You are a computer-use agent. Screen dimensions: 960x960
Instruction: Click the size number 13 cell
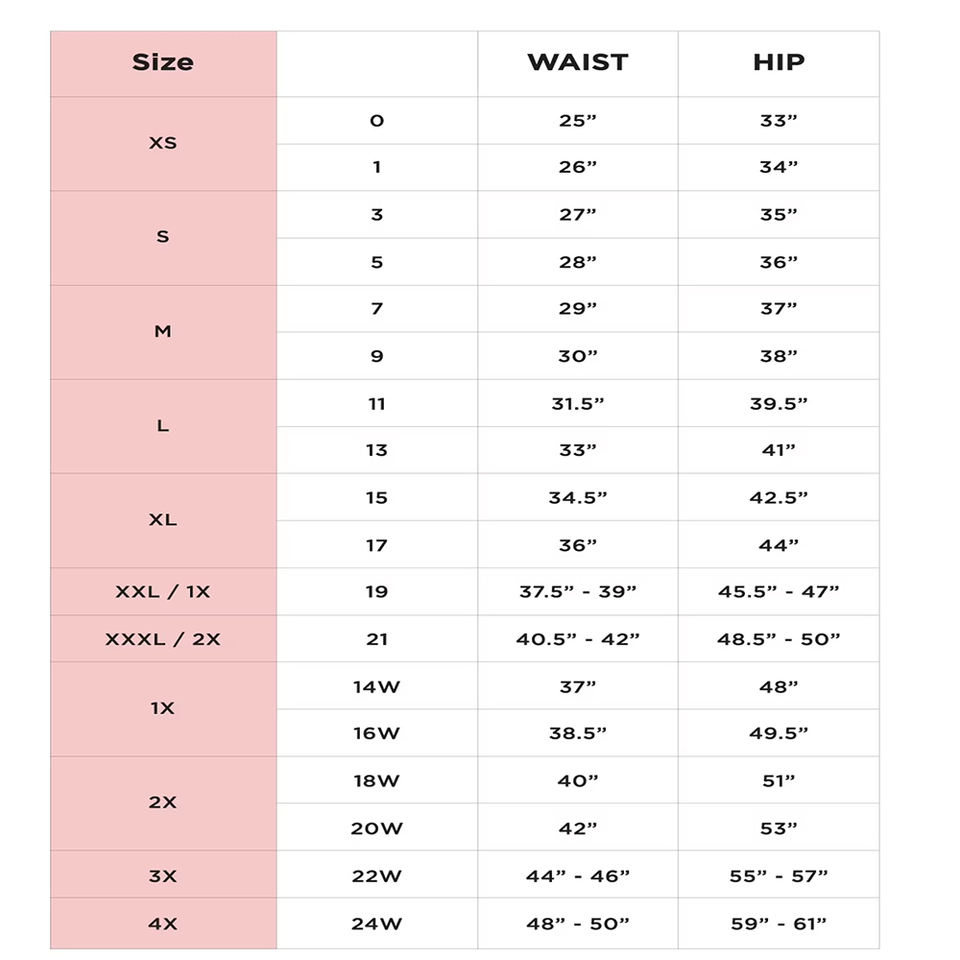click(377, 450)
